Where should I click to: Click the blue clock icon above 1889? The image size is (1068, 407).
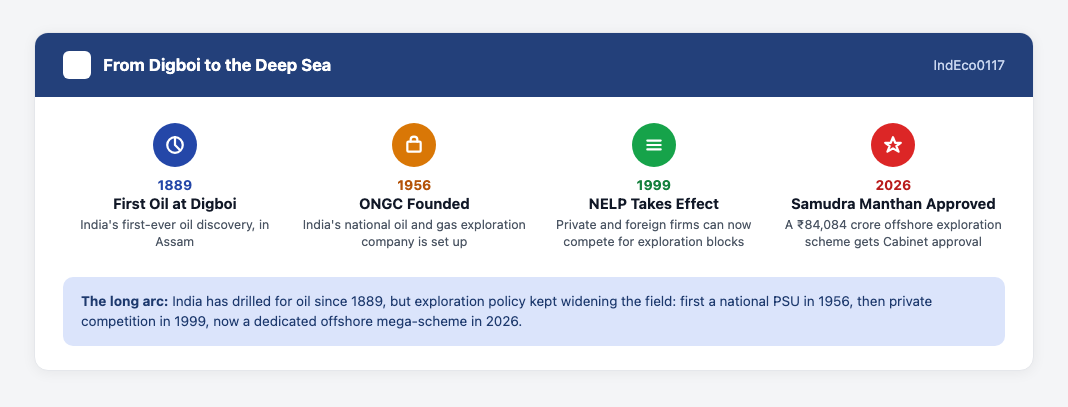point(175,145)
